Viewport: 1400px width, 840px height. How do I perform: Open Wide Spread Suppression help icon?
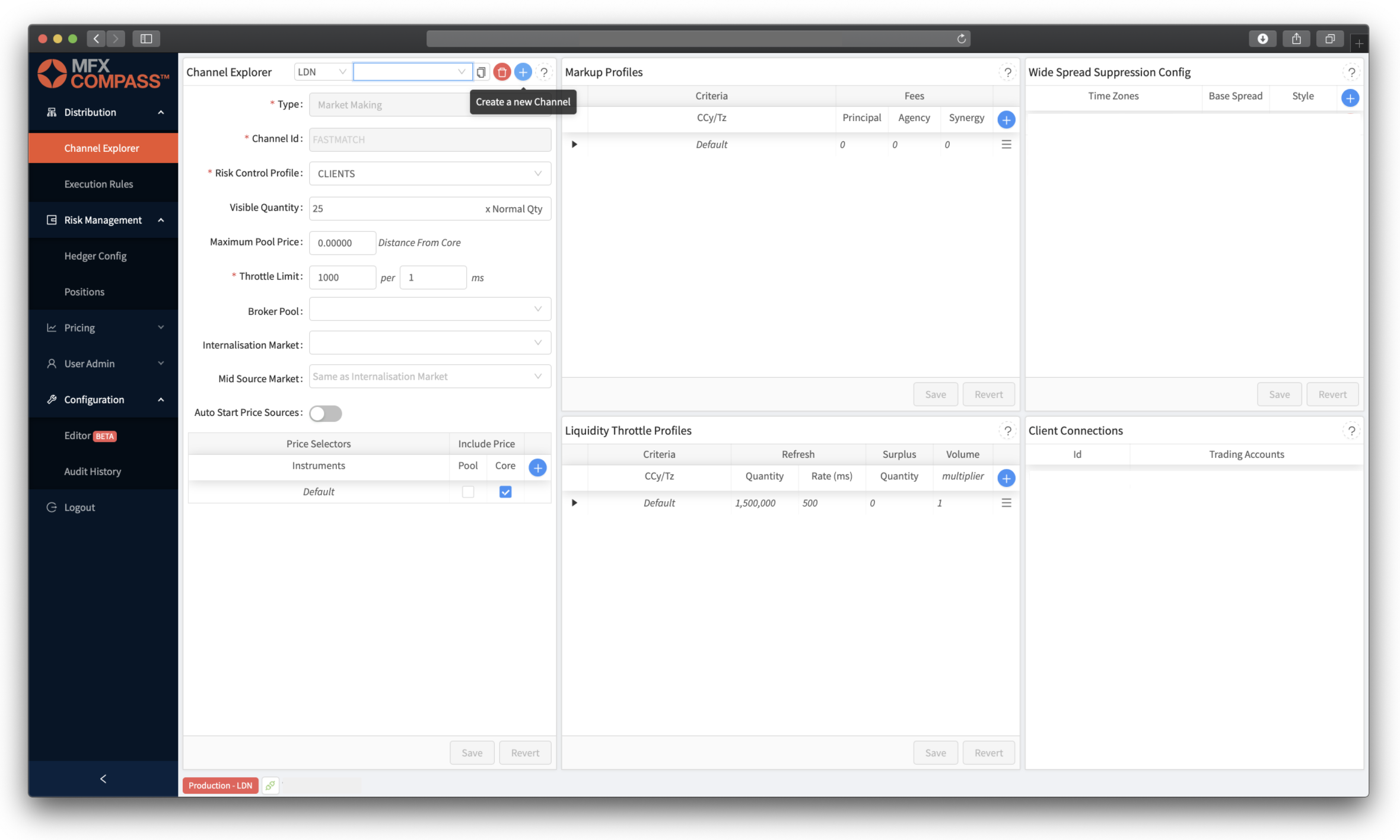(1351, 72)
